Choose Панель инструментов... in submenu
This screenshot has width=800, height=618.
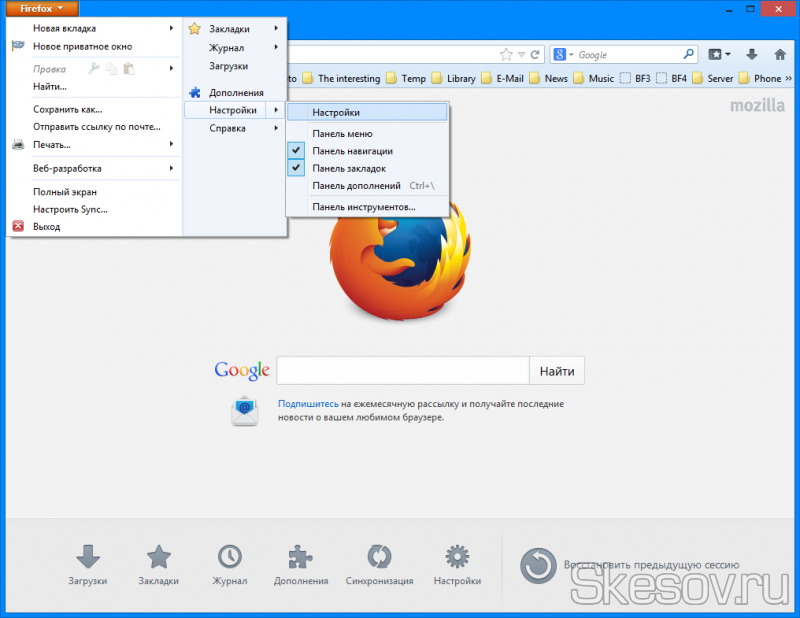pyautogui.click(x=364, y=207)
